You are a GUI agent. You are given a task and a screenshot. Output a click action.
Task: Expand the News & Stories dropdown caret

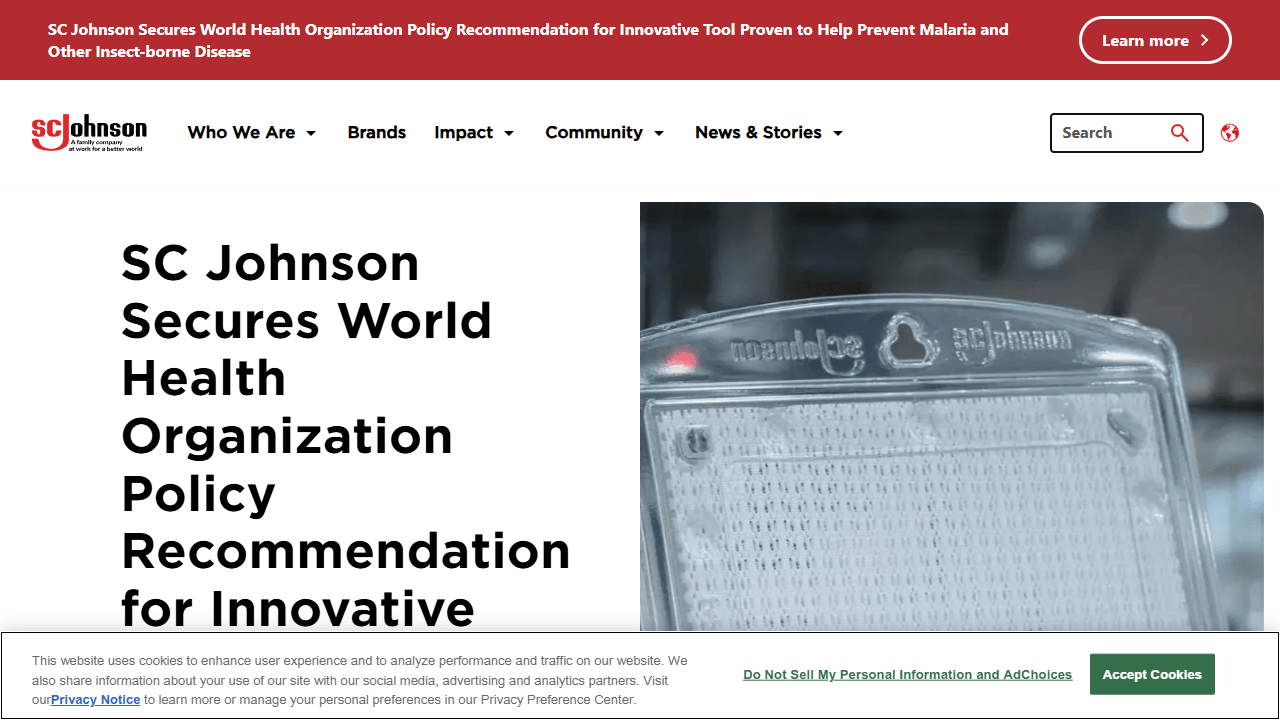pos(838,133)
